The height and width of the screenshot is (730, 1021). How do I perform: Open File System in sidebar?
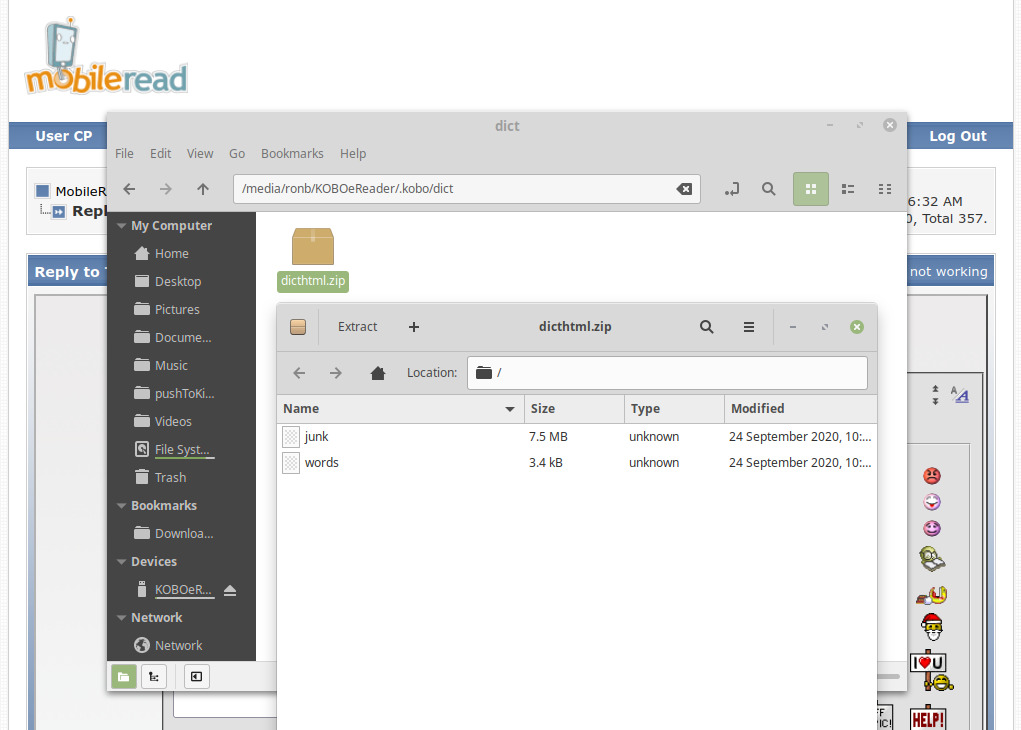pyautogui.click(x=182, y=450)
